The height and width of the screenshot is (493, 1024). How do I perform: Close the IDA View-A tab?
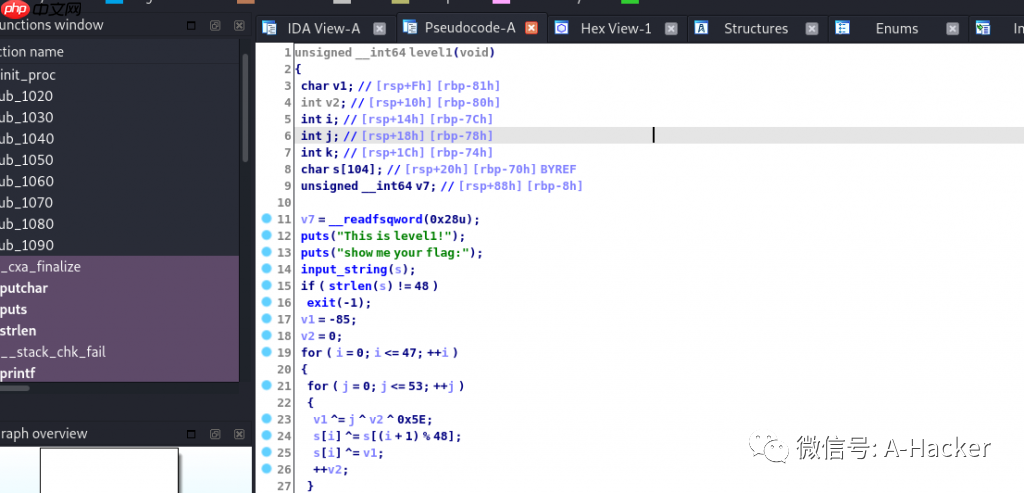click(379, 29)
